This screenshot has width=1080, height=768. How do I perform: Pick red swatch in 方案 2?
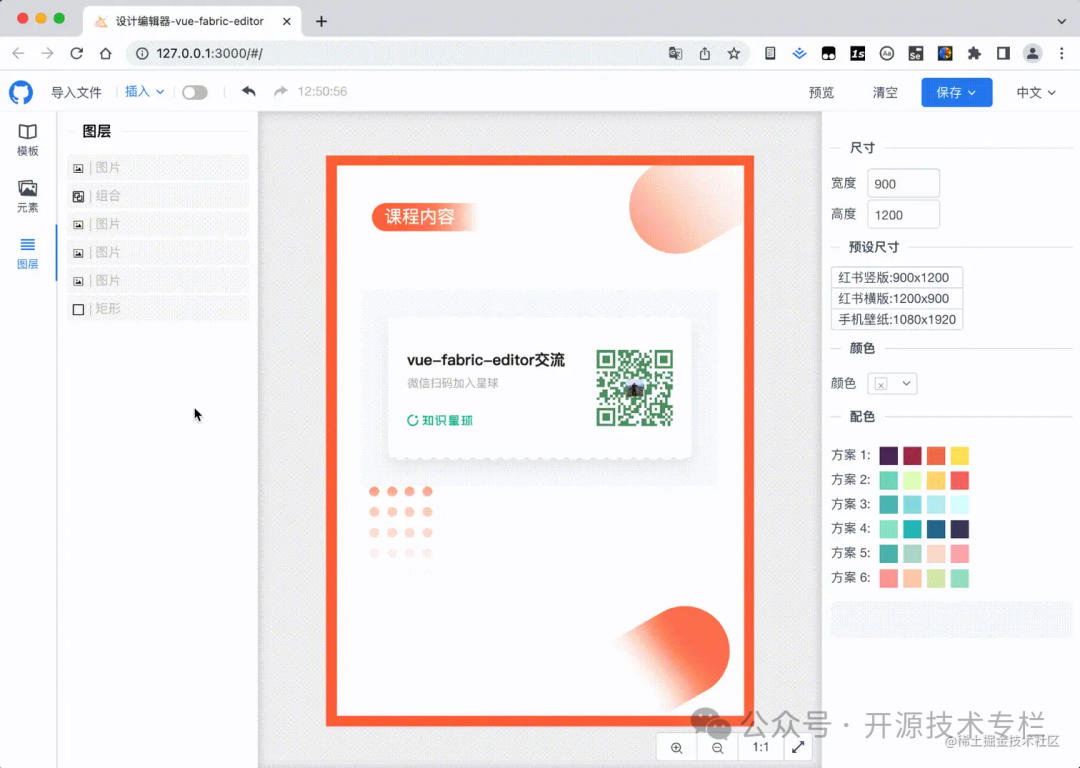coord(959,480)
